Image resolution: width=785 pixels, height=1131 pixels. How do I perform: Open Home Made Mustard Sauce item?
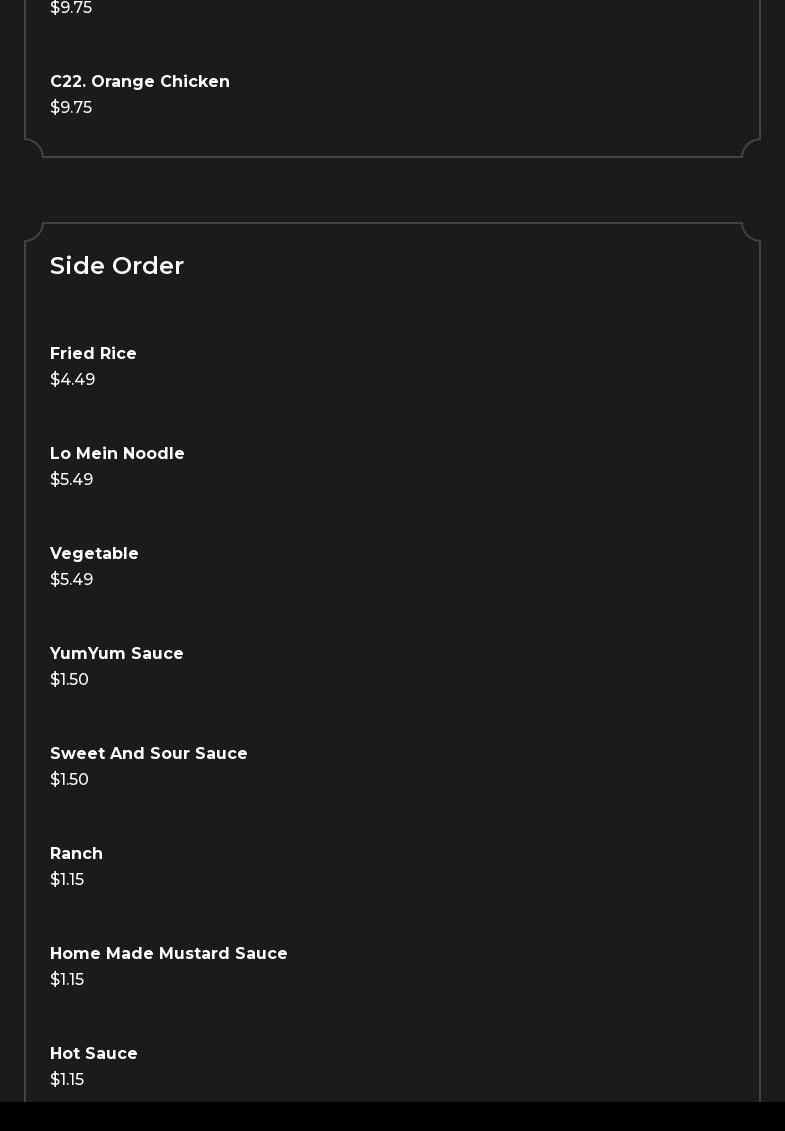point(169,954)
